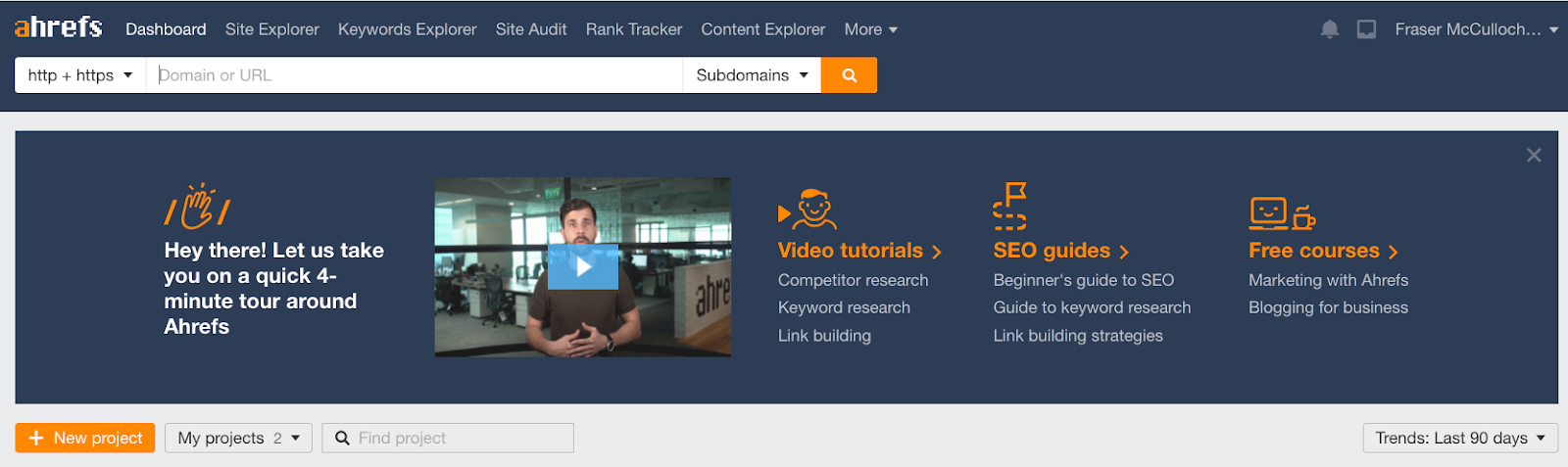Click the tour video thumbnail

click(583, 267)
